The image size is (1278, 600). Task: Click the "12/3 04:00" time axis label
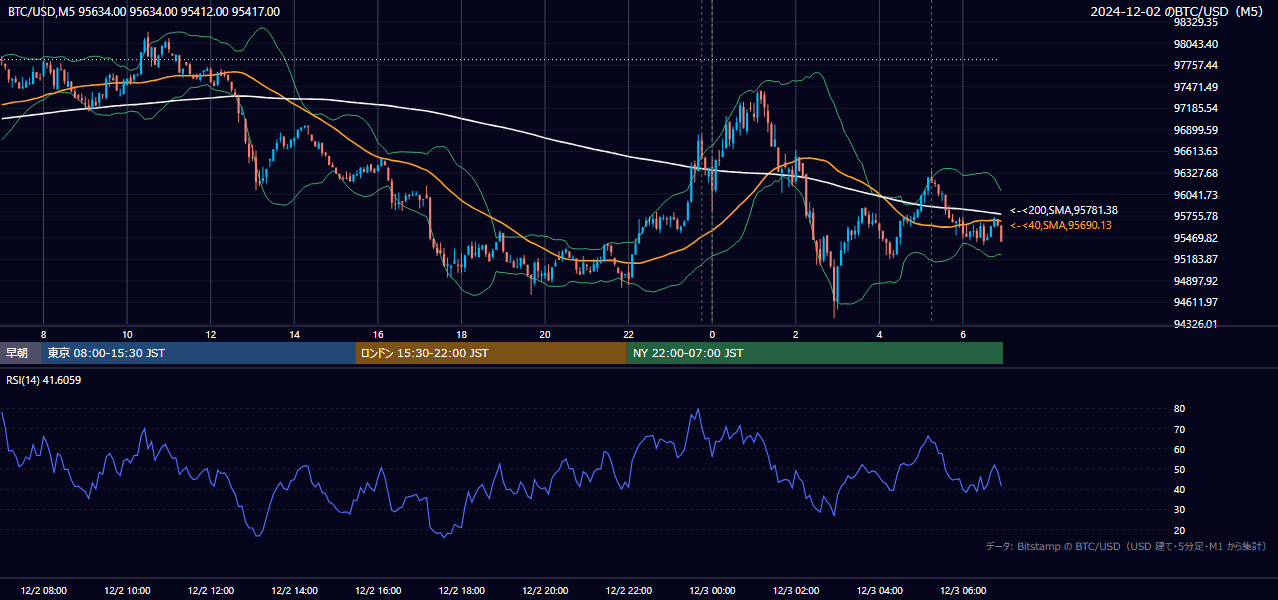pyautogui.click(x=880, y=591)
